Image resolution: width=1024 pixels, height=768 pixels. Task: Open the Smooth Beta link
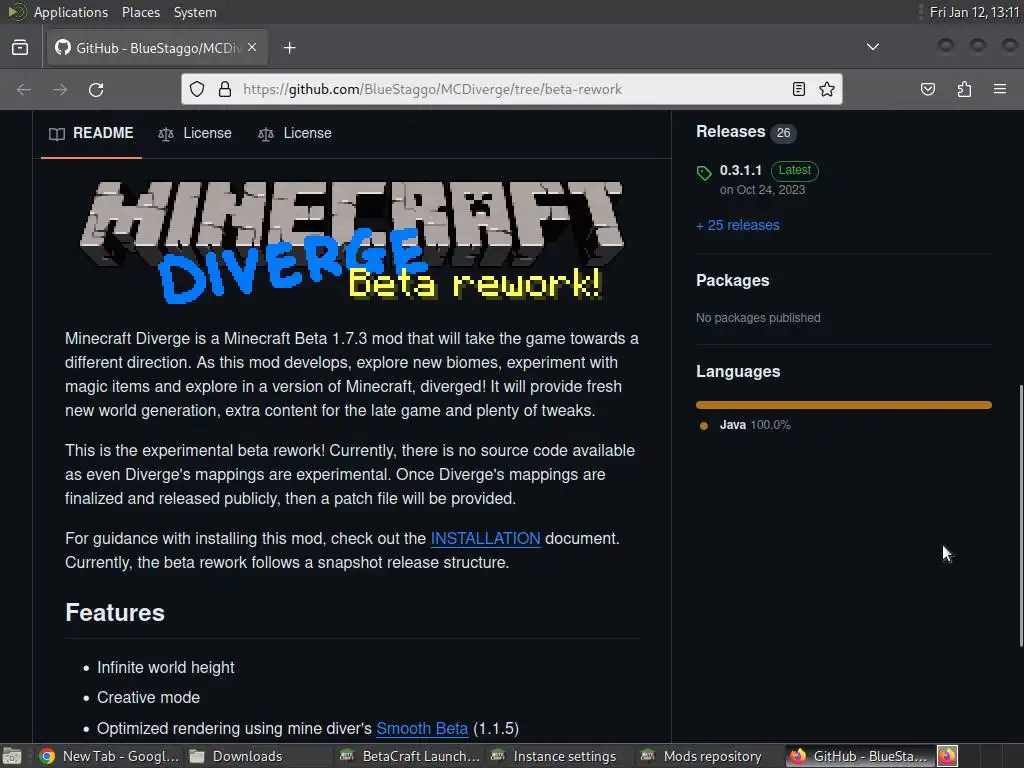coord(422,728)
